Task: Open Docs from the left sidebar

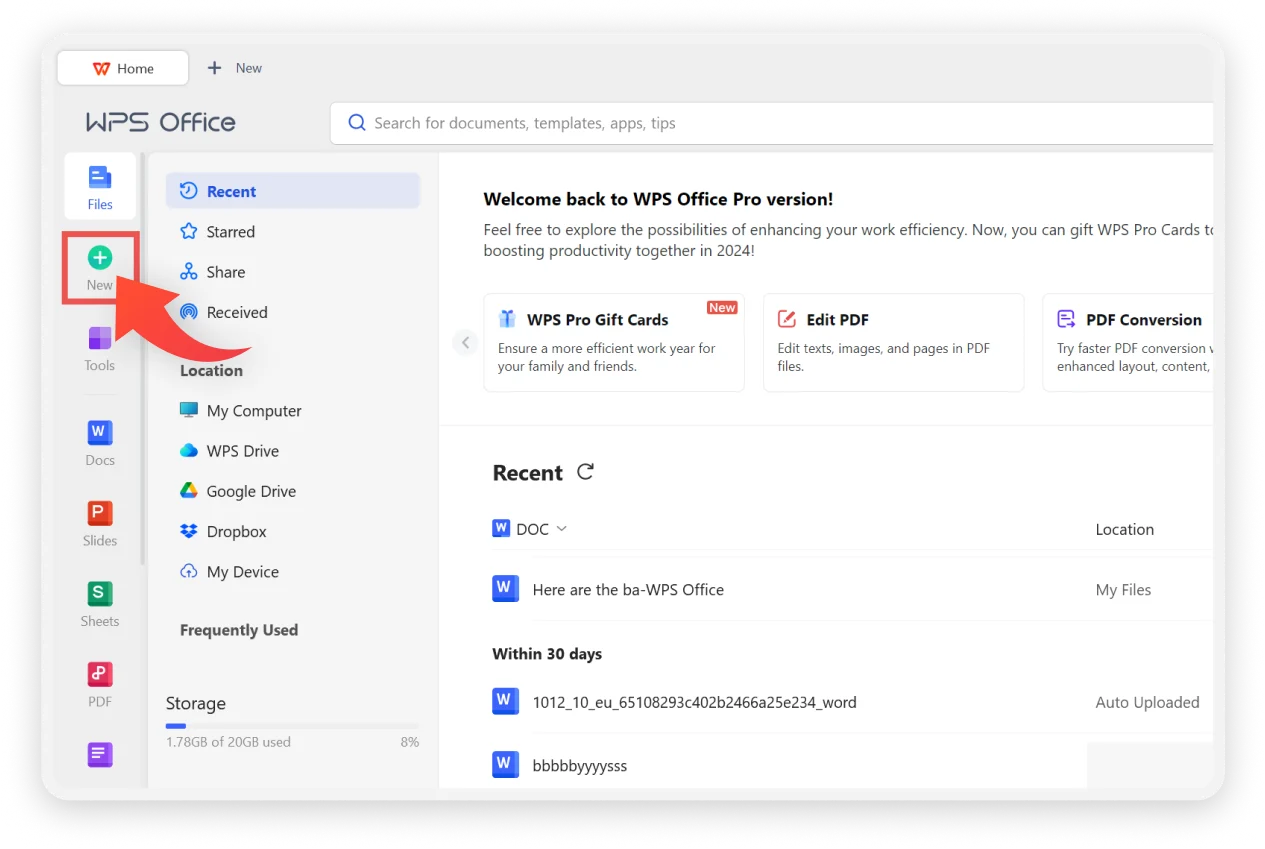Action: 100,442
